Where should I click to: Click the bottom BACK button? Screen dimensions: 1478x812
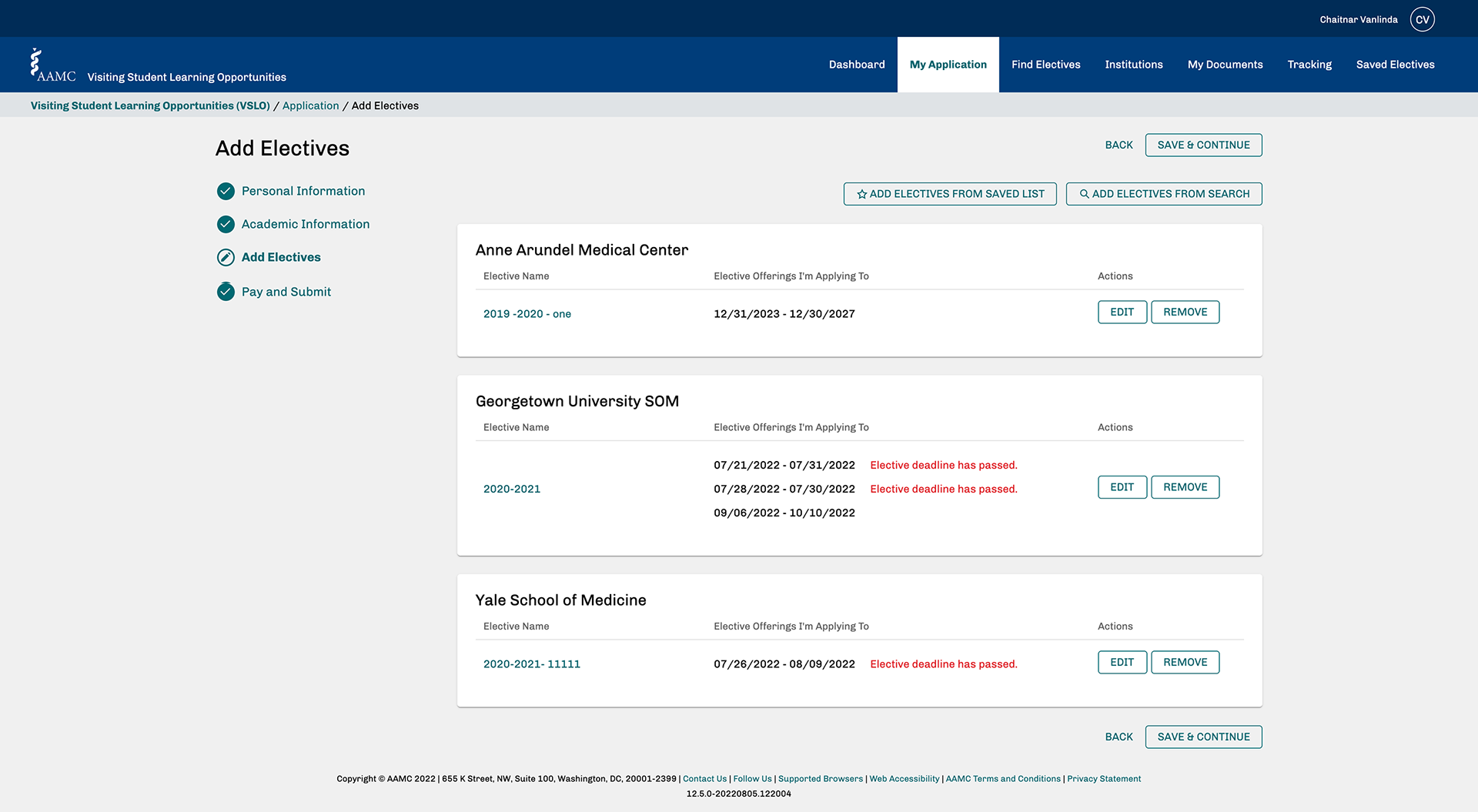pos(1119,737)
